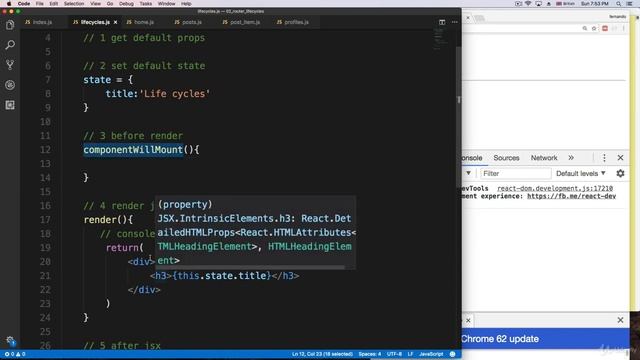Click the Chrome zoom magnifier in the address bar

point(585,28)
